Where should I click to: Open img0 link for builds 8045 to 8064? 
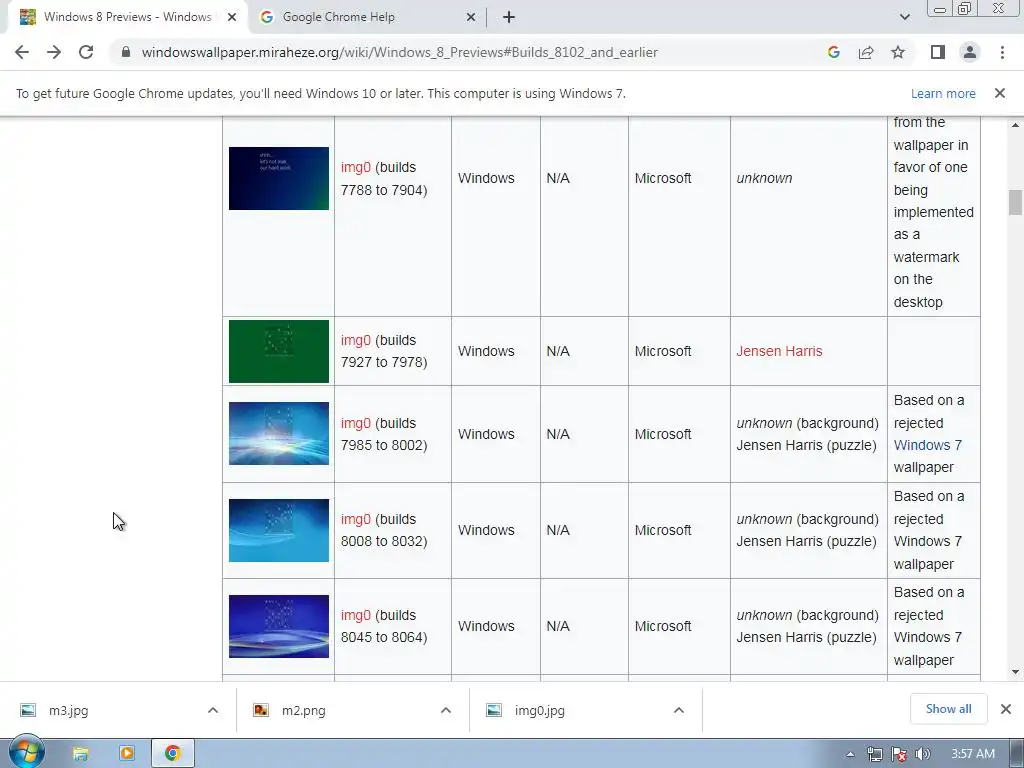click(x=355, y=615)
